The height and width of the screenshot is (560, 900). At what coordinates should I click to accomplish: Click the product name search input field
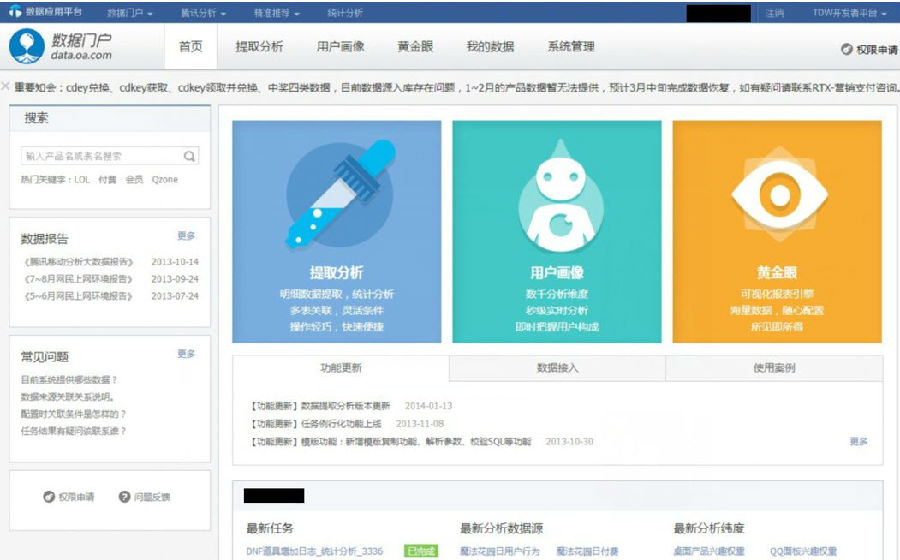[100, 156]
